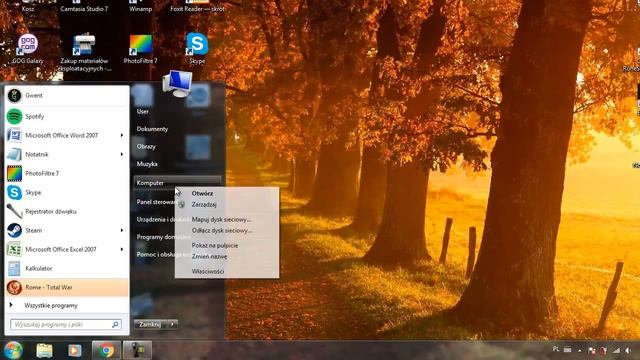Start Rome - Total War

click(67, 287)
